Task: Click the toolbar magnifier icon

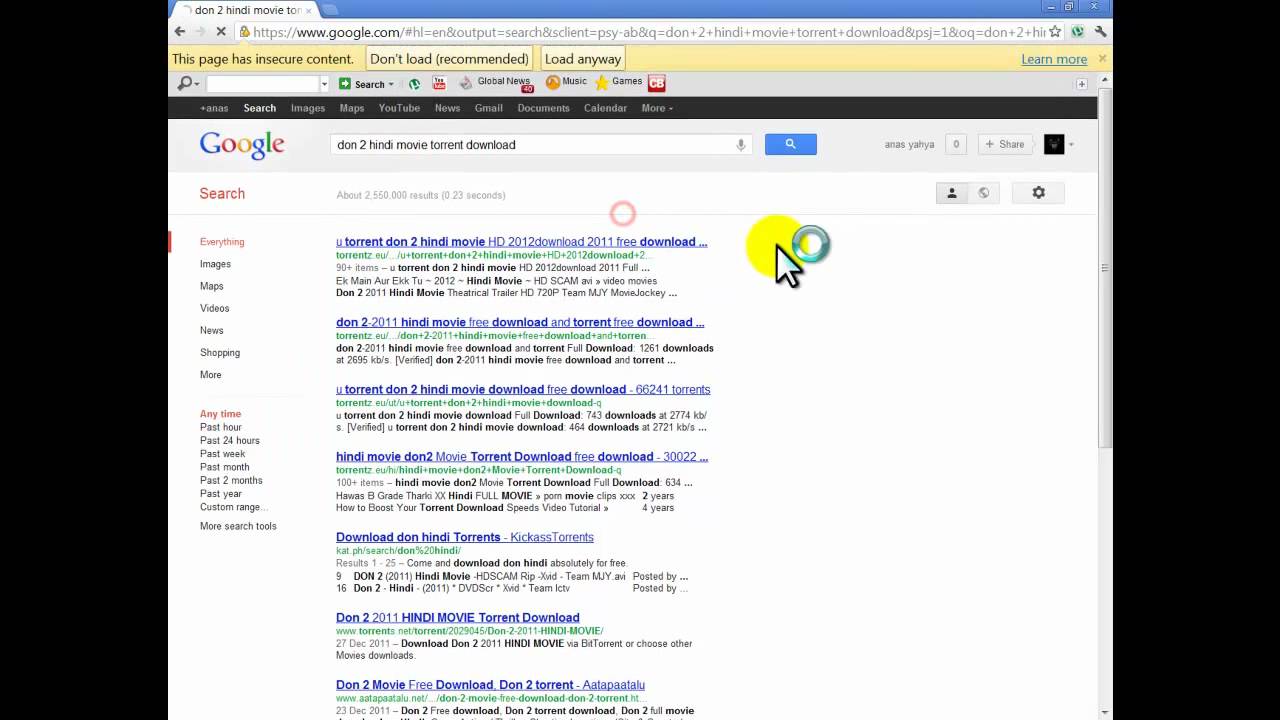Action: pos(184,84)
